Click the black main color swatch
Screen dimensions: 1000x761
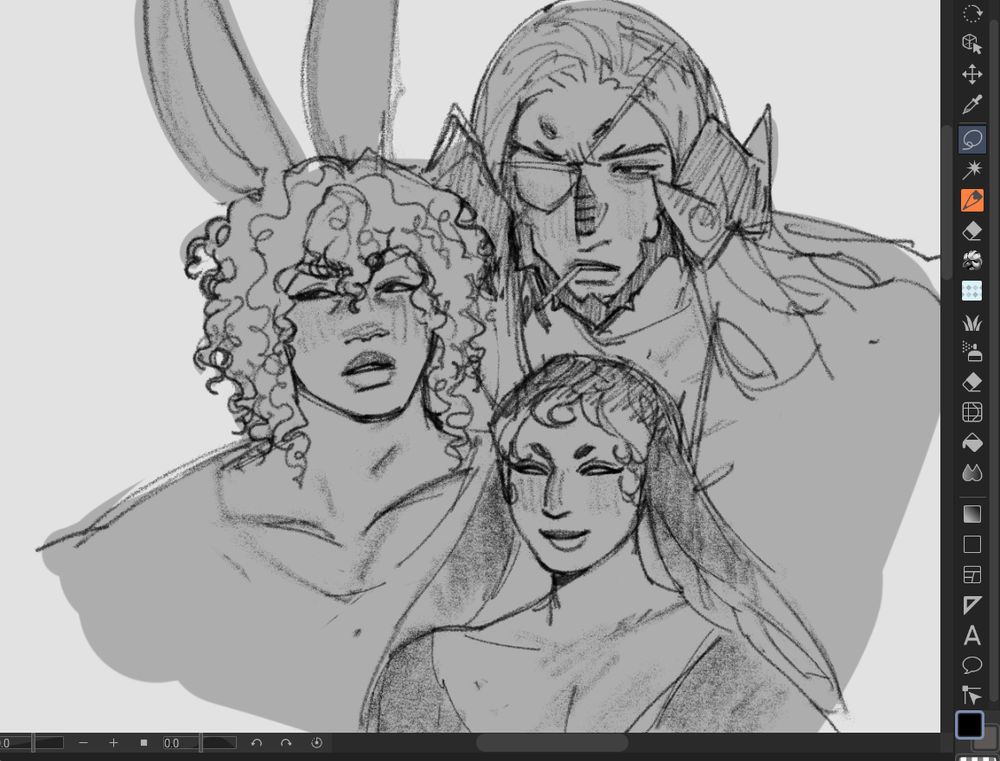point(969,725)
